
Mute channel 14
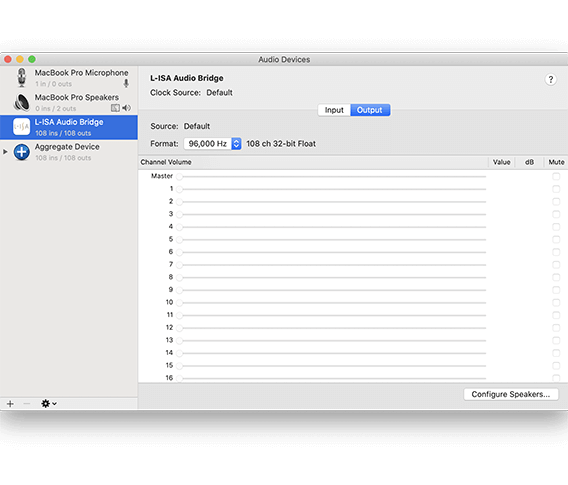click(556, 353)
